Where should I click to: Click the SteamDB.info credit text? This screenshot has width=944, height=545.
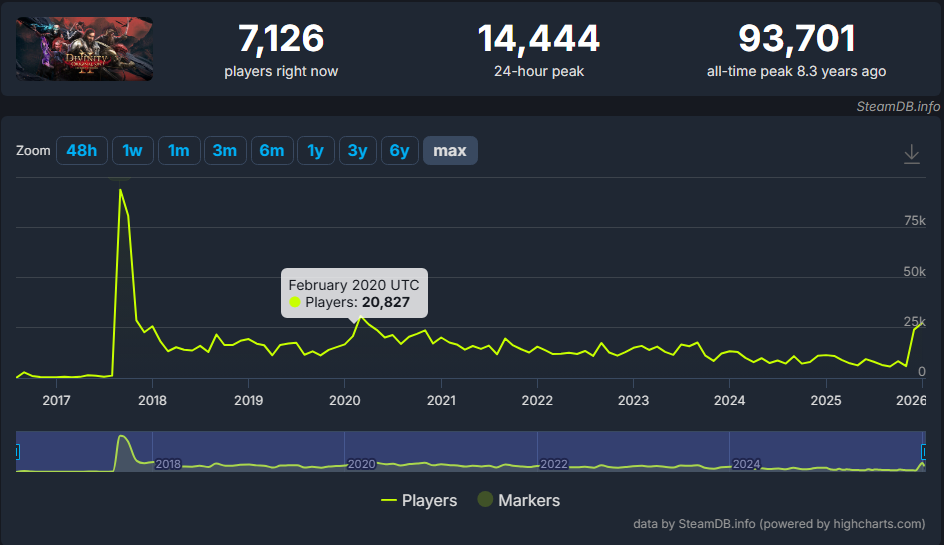tap(898, 107)
